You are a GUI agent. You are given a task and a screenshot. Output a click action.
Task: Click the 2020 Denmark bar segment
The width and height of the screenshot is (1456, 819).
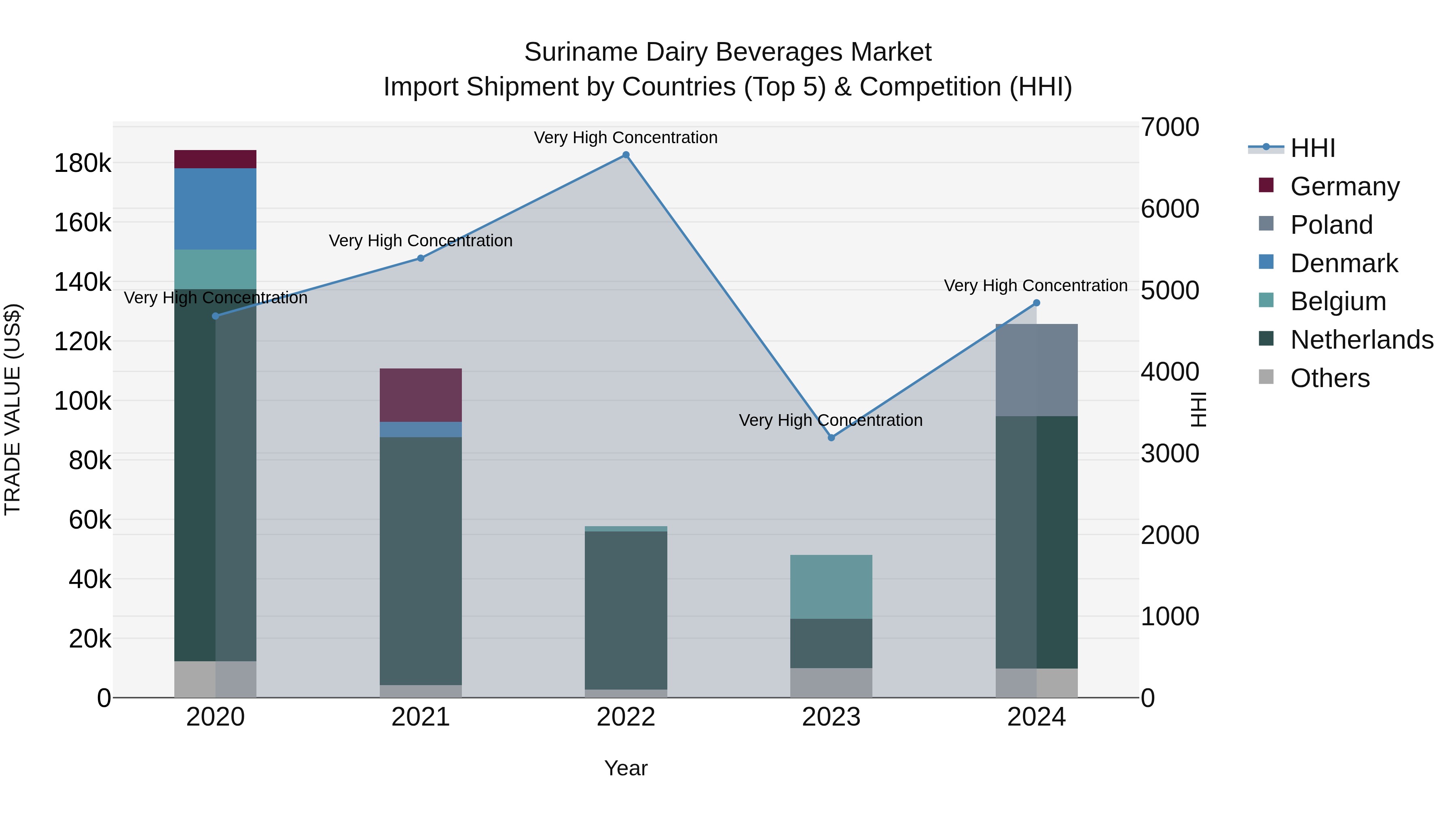click(215, 209)
